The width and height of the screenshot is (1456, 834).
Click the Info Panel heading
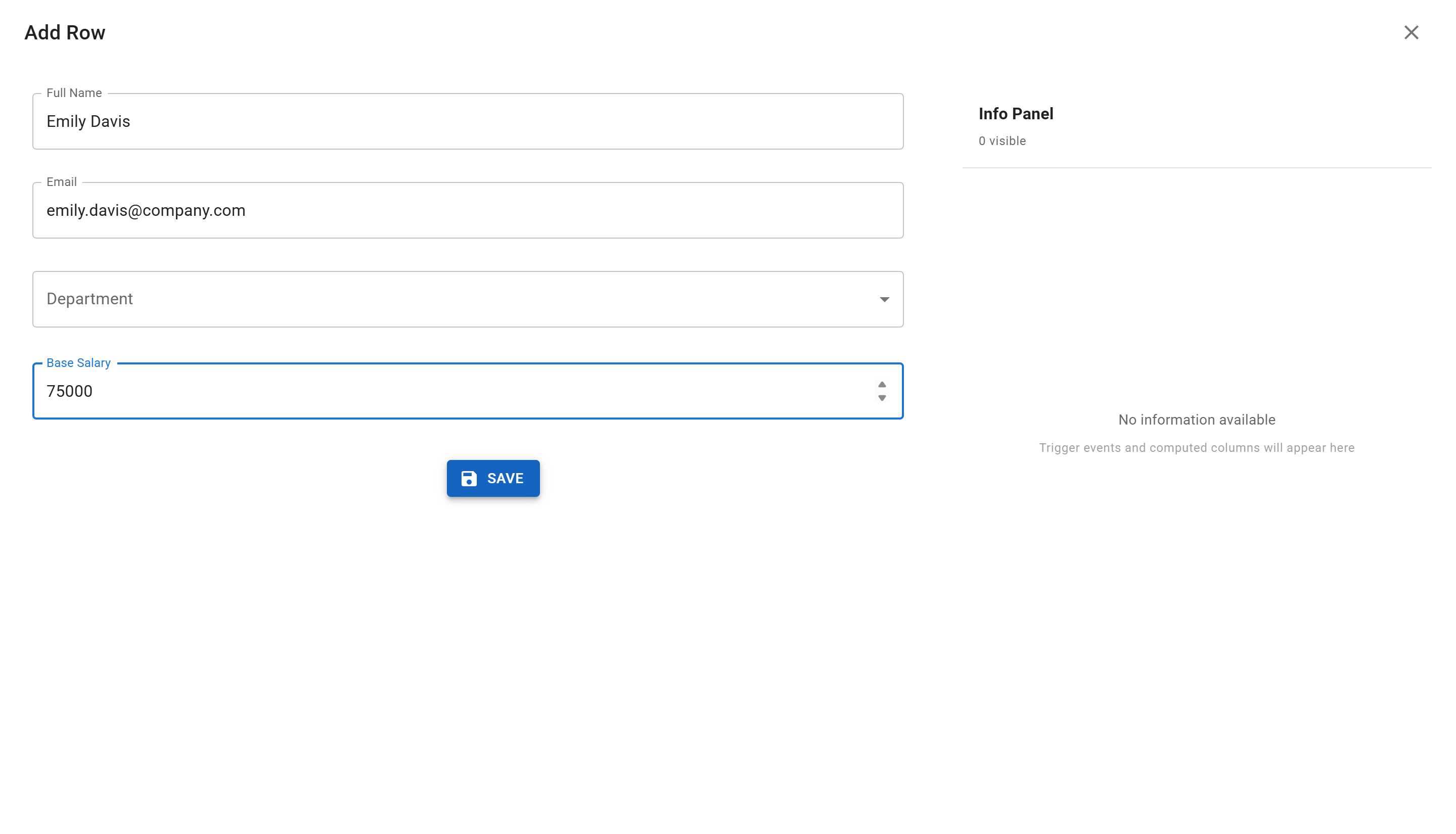coord(1016,113)
